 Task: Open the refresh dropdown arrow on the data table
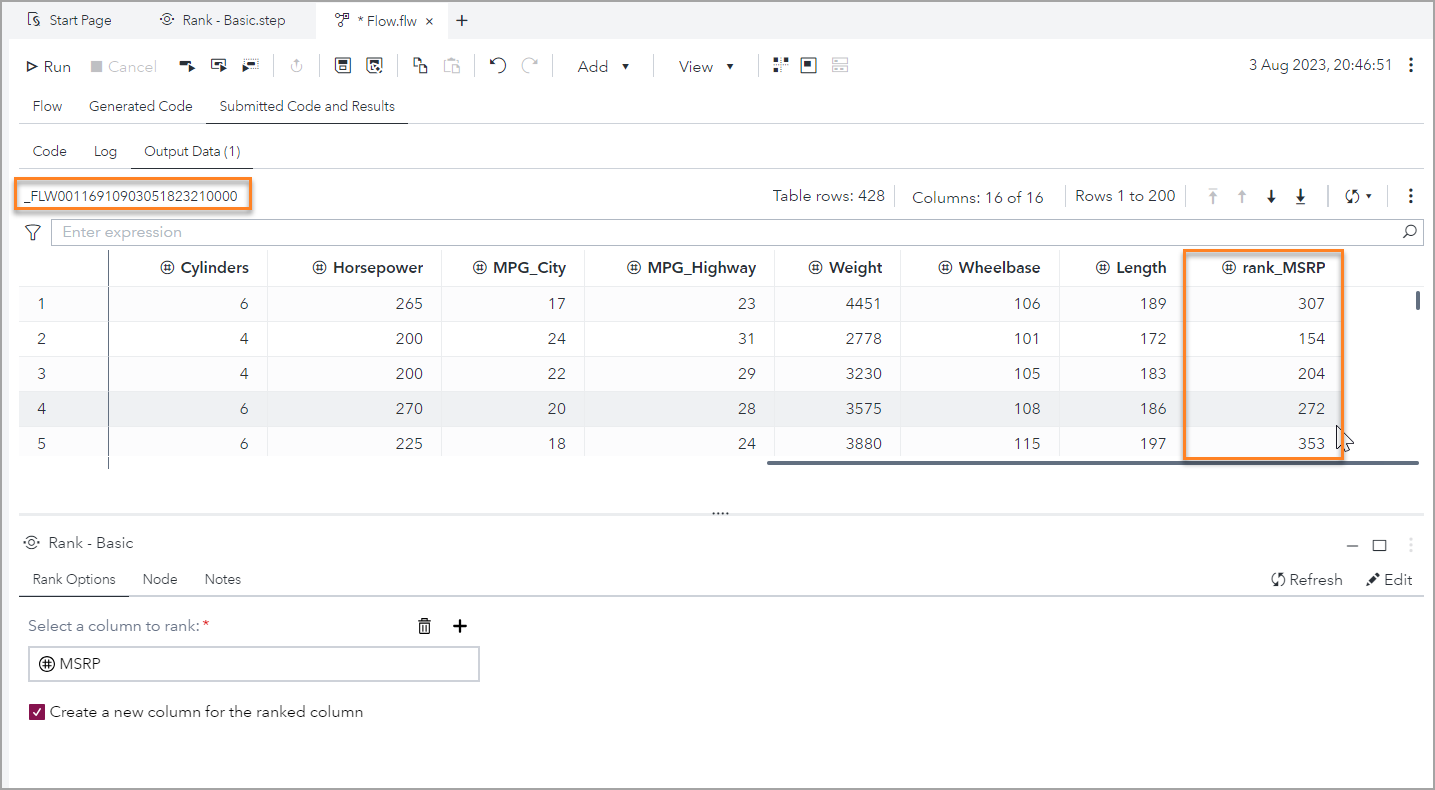tap(1369, 196)
